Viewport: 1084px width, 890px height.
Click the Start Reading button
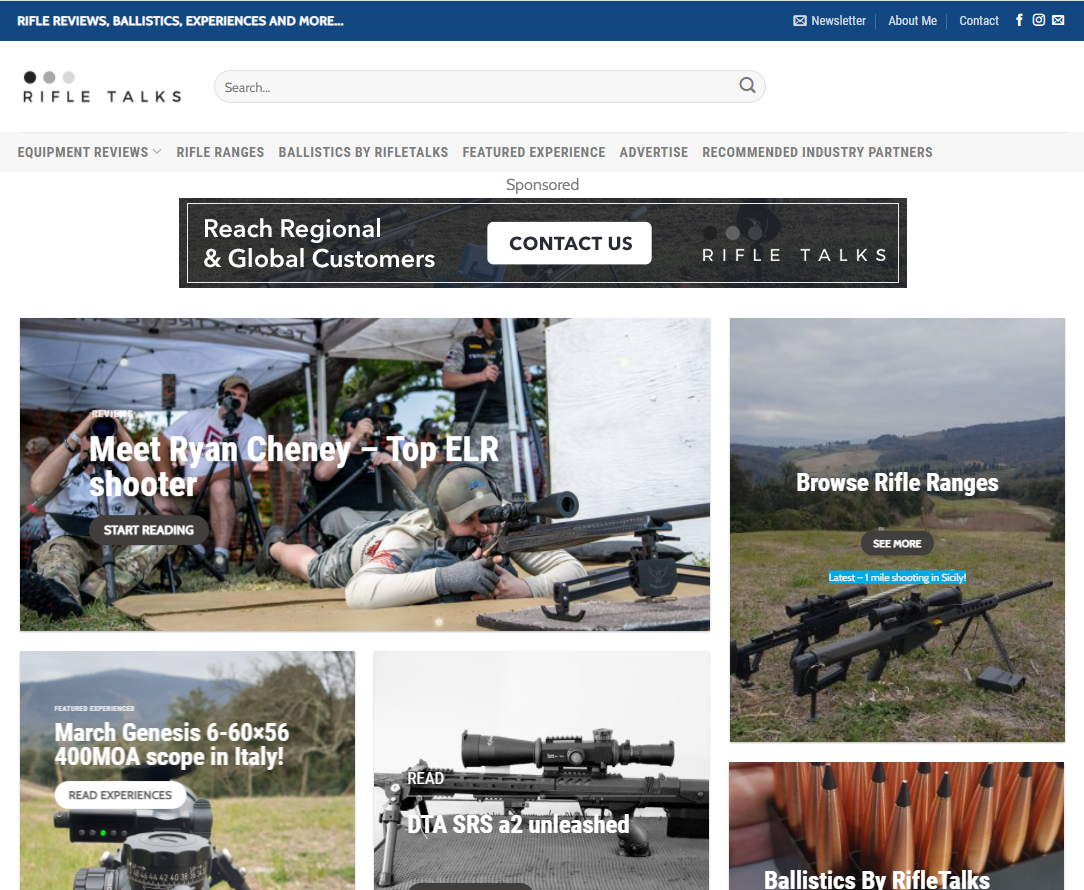tap(149, 530)
